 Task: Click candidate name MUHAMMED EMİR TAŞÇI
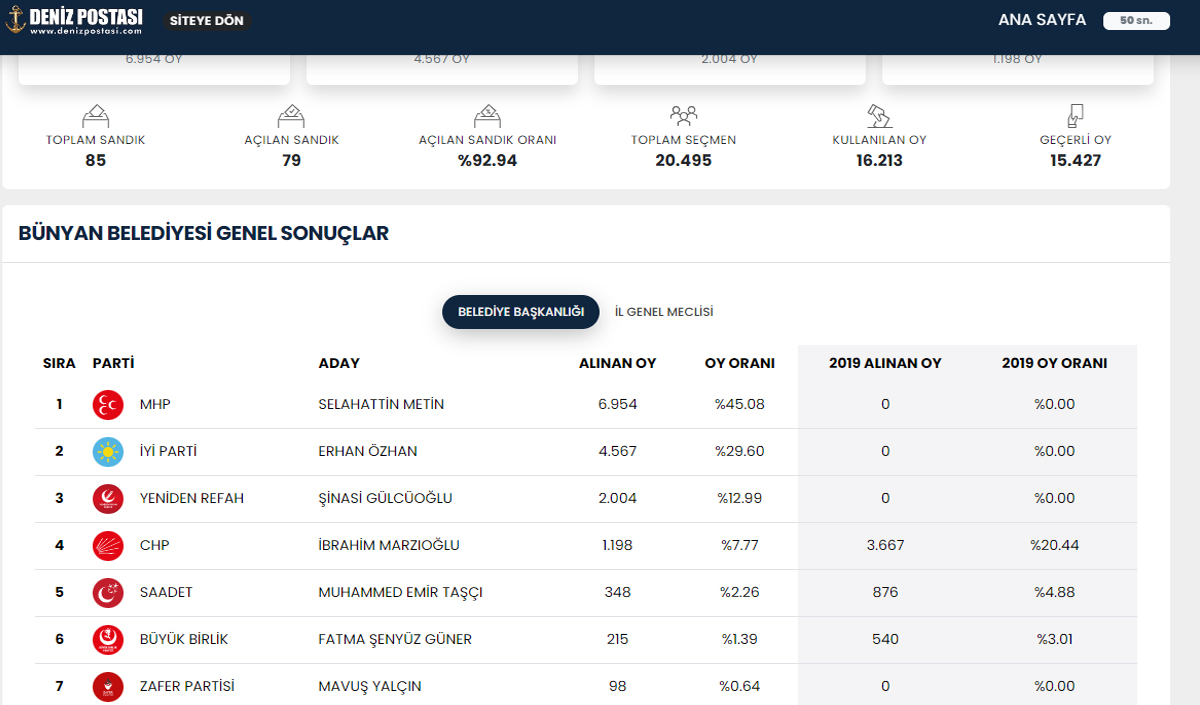(400, 592)
